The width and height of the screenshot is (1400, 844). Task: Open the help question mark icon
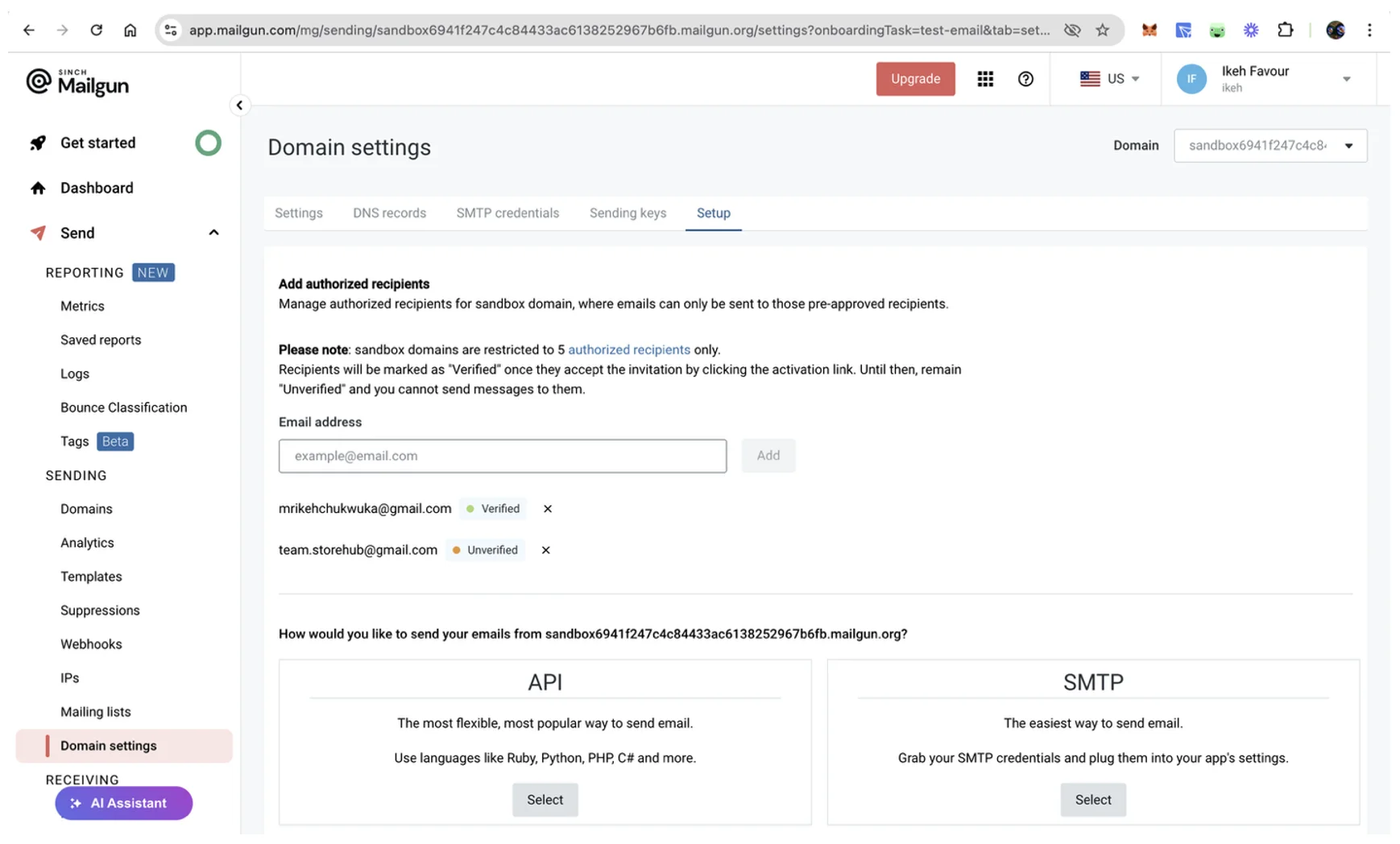click(x=1025, y=79)
